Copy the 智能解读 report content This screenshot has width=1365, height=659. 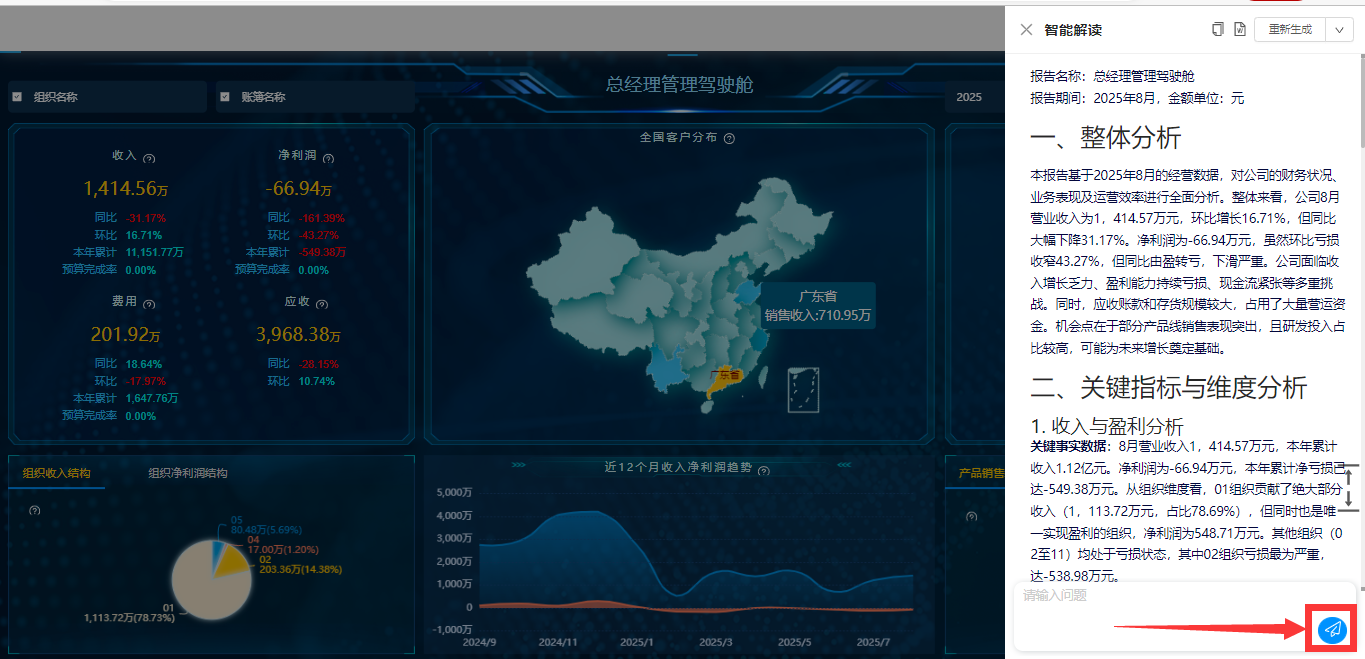click(1217, 30)
